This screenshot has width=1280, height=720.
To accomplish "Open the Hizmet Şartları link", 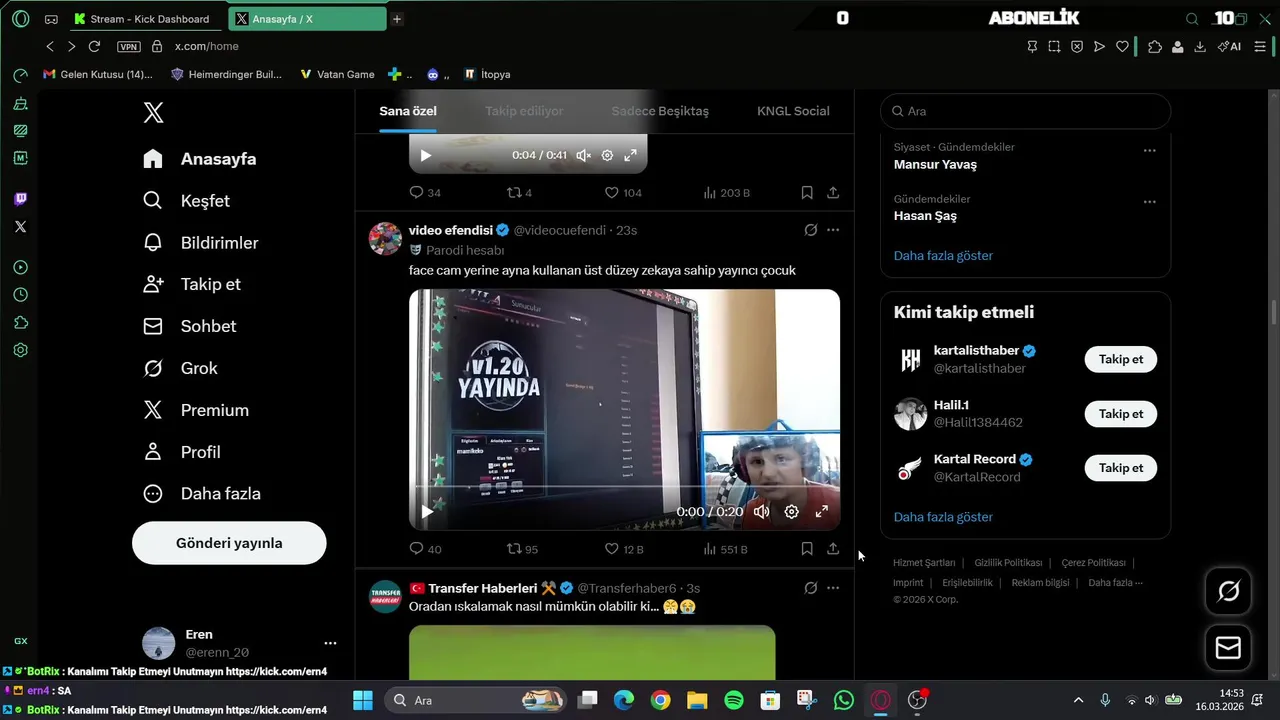I will point(924,563).
